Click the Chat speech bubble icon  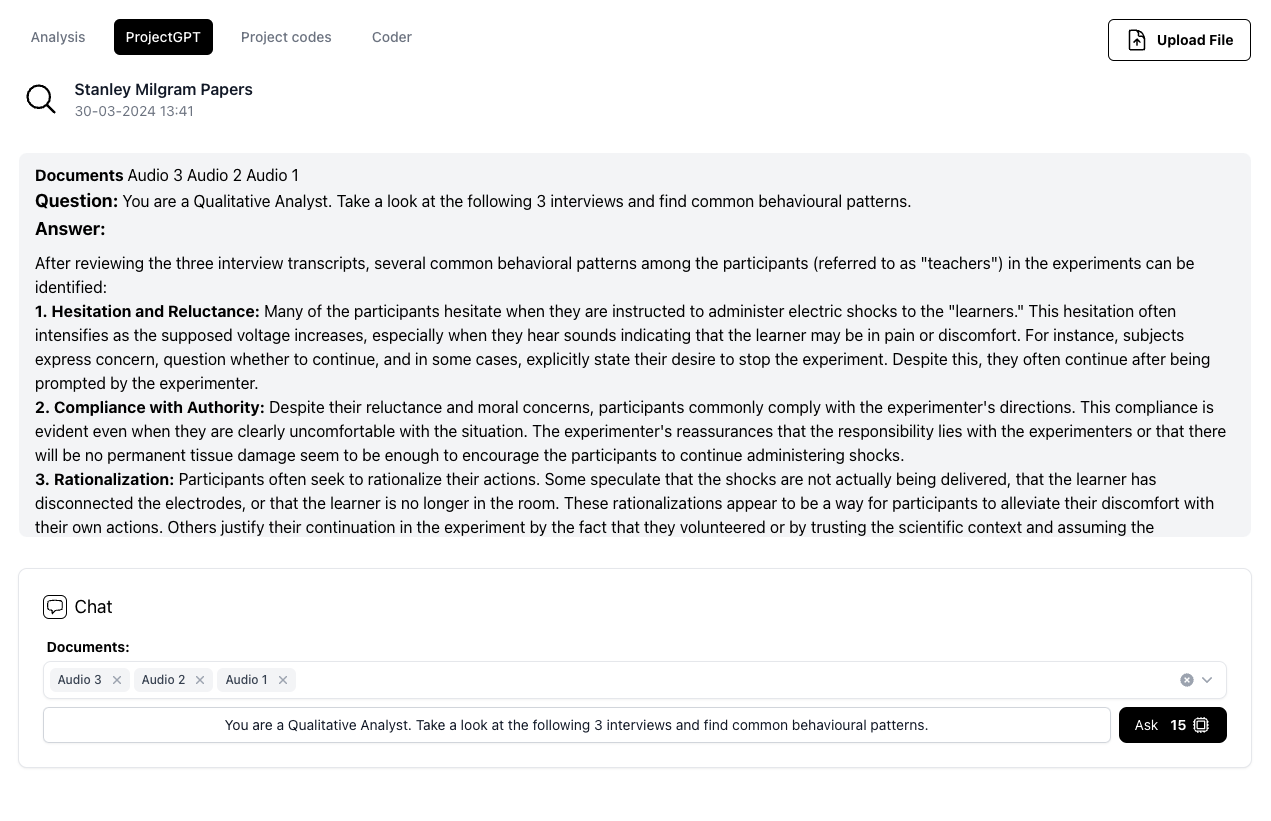pos(55,607)
